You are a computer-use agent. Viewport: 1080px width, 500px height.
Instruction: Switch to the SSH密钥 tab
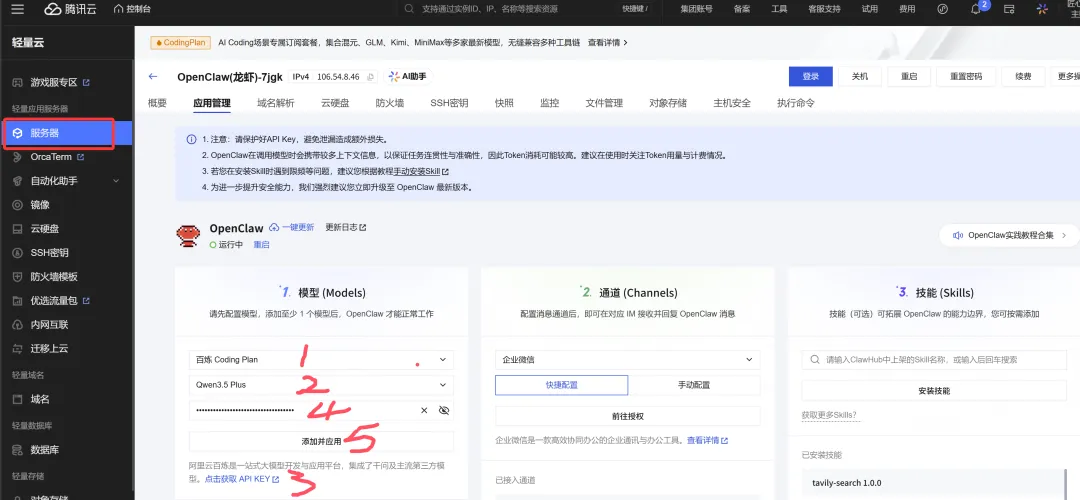[x=449, y=103]
